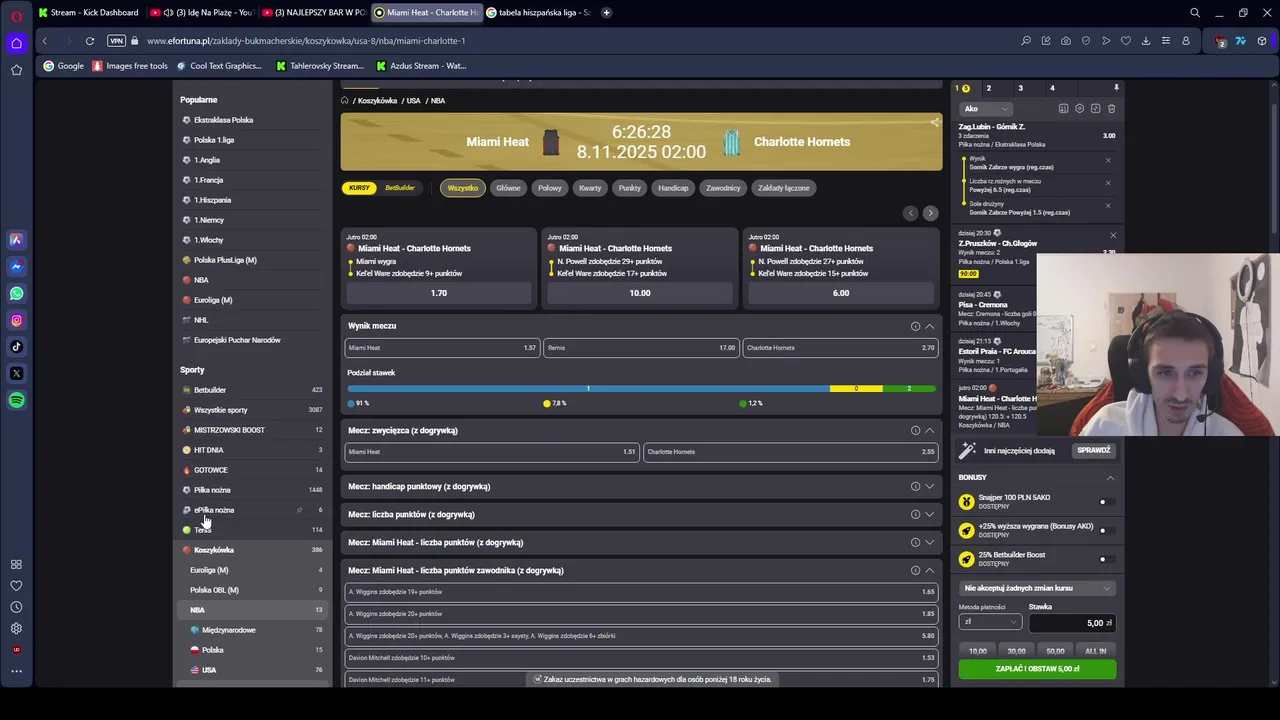The width and height of the screenshot is (1280, 720).
Task: Select the Kwarty market filter
Action: 590,188
